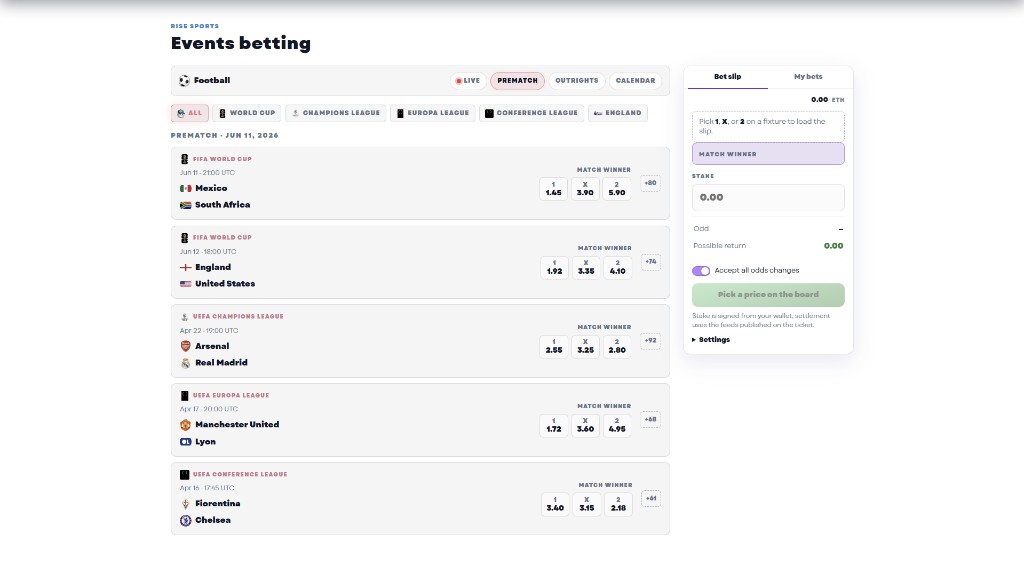Click the South Africa flag icon
This screenshot has width=1024, height=565.
pos(185,205)
